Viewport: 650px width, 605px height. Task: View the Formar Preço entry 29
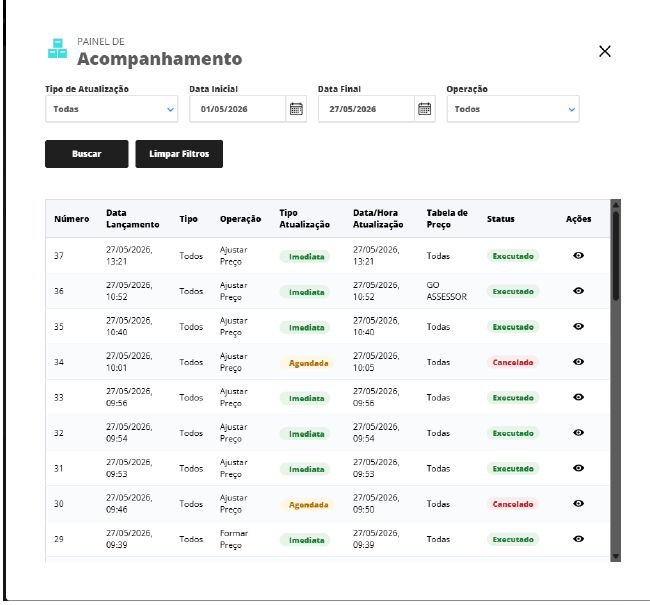coord(578,539)
